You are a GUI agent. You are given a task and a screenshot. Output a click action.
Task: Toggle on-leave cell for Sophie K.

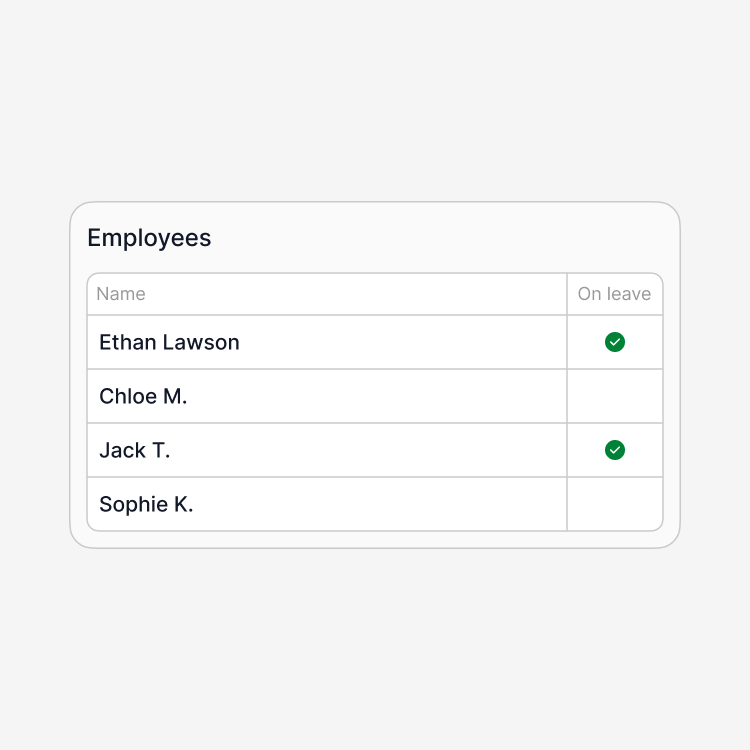coord(615,504)
